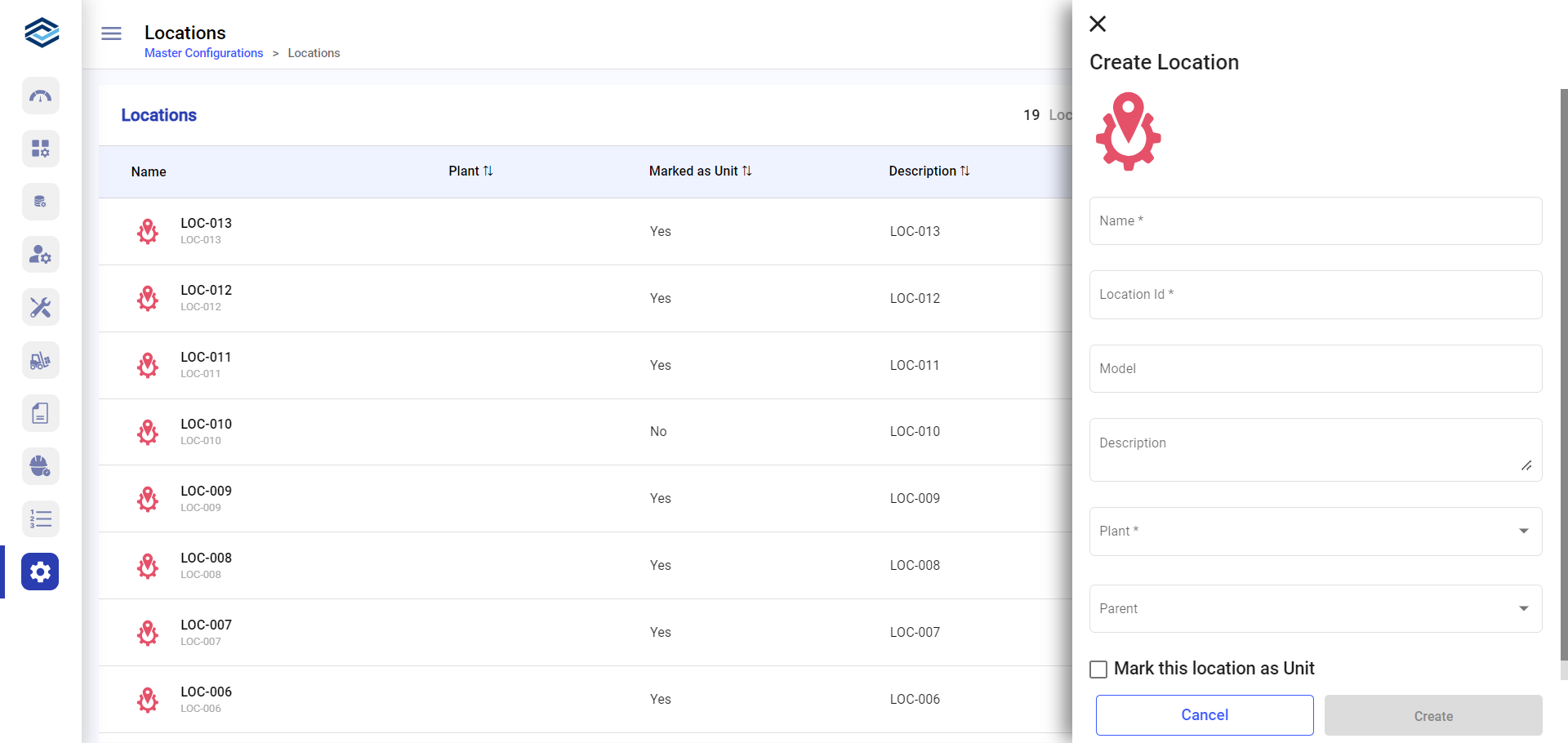Select the wrench and screwdriver tools icon
Image resolution: width=1568 pixels, height=743 pixels.
(x=40, y=308)
